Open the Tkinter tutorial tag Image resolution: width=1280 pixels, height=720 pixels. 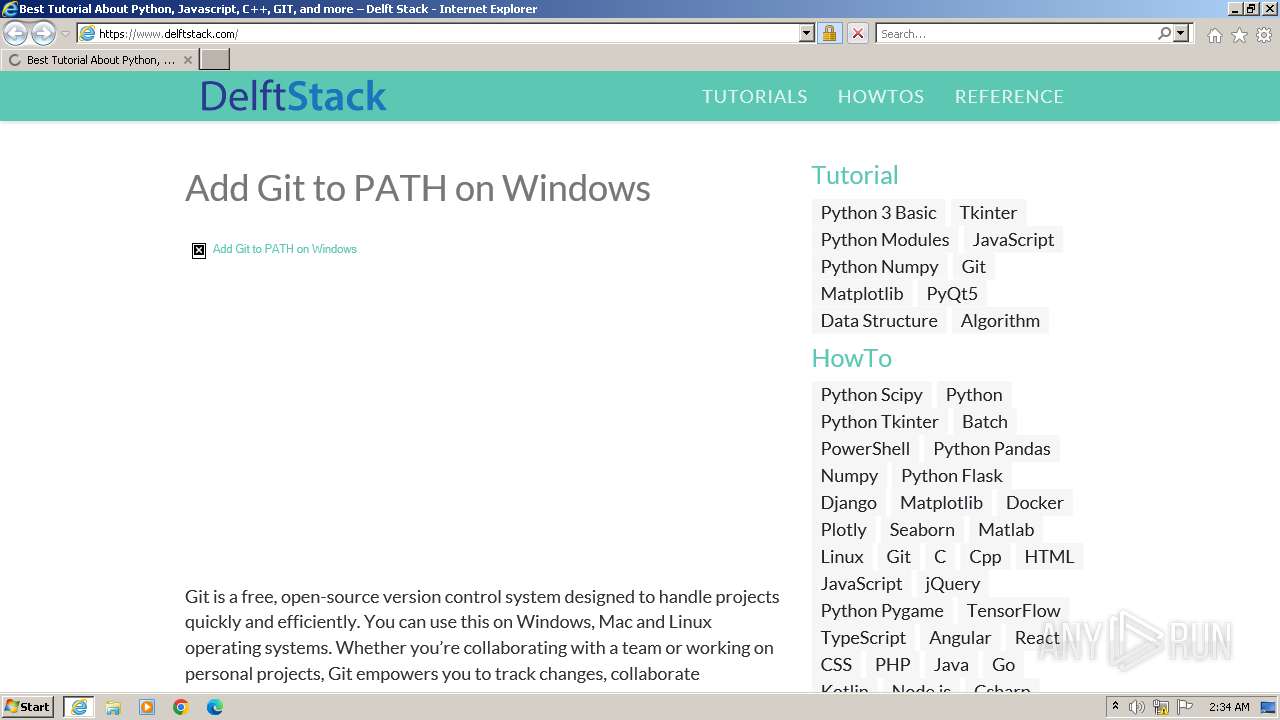988,212
